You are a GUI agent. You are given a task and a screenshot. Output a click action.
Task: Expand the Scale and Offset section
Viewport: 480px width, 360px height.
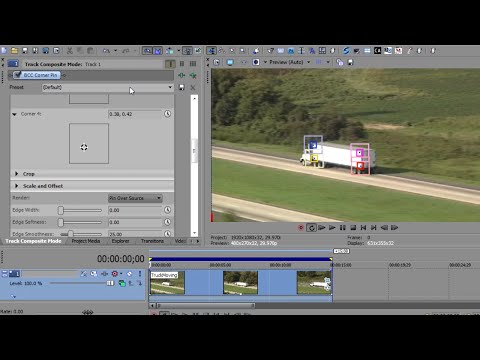16,186
